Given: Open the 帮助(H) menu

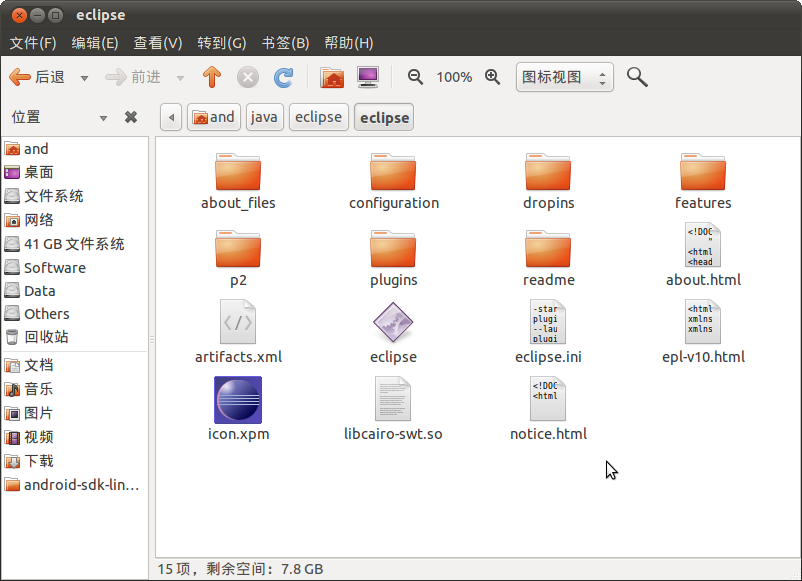Looking at the screenshot, I should [x=349, y=43].
